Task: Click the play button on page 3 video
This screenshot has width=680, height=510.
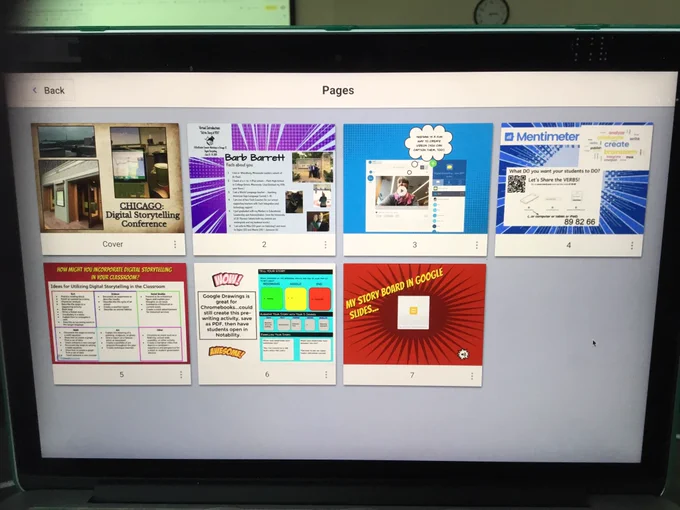Action: (402, 191)
